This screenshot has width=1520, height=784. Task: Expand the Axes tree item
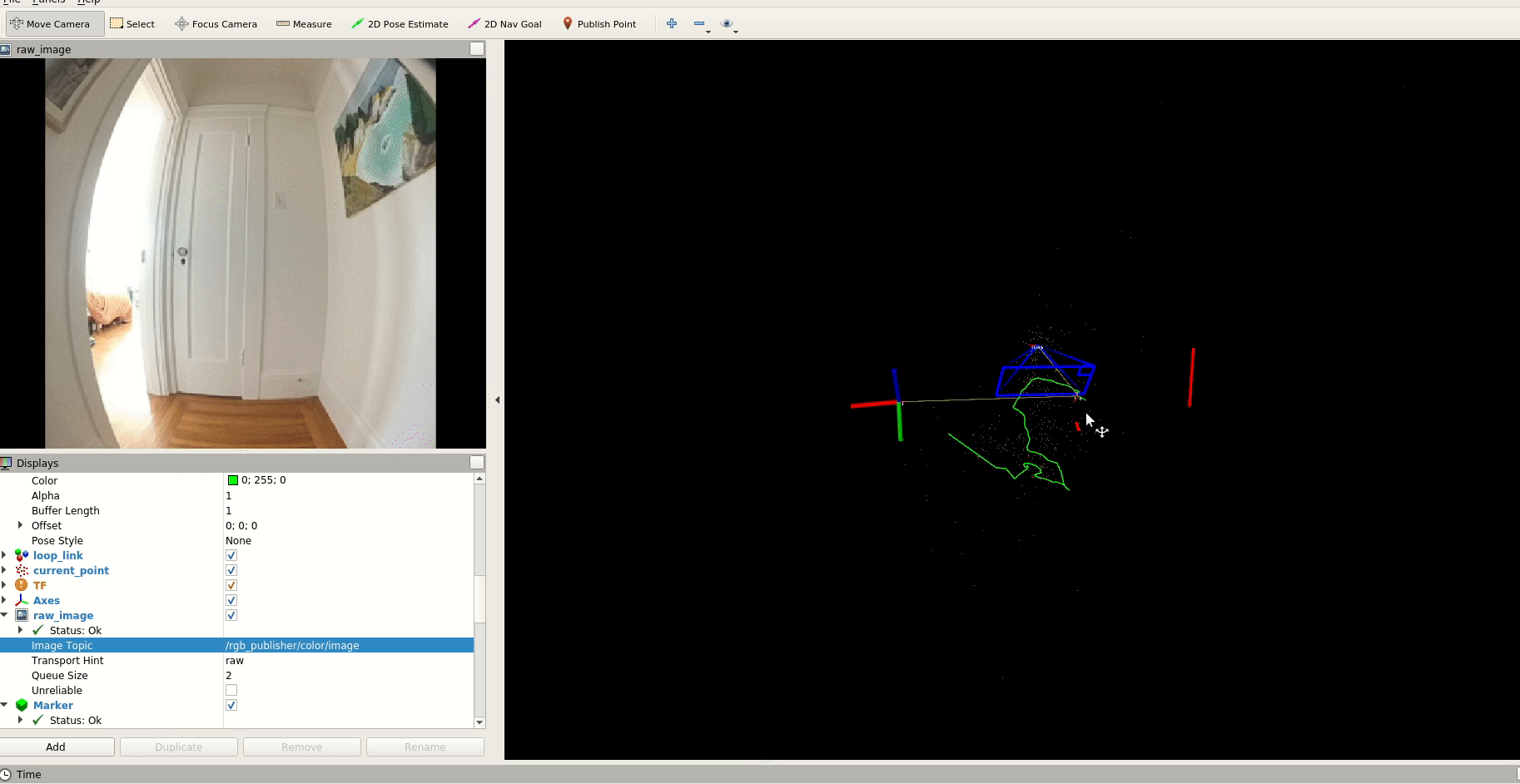pyautogui.click(x=4, y=600)
